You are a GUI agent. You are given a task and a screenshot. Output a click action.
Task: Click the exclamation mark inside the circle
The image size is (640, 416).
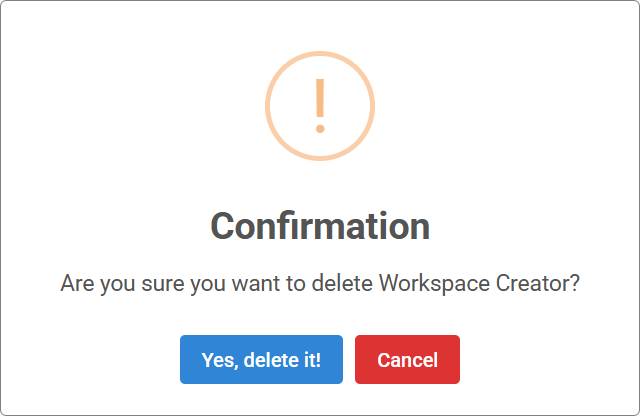click(320, 106)
